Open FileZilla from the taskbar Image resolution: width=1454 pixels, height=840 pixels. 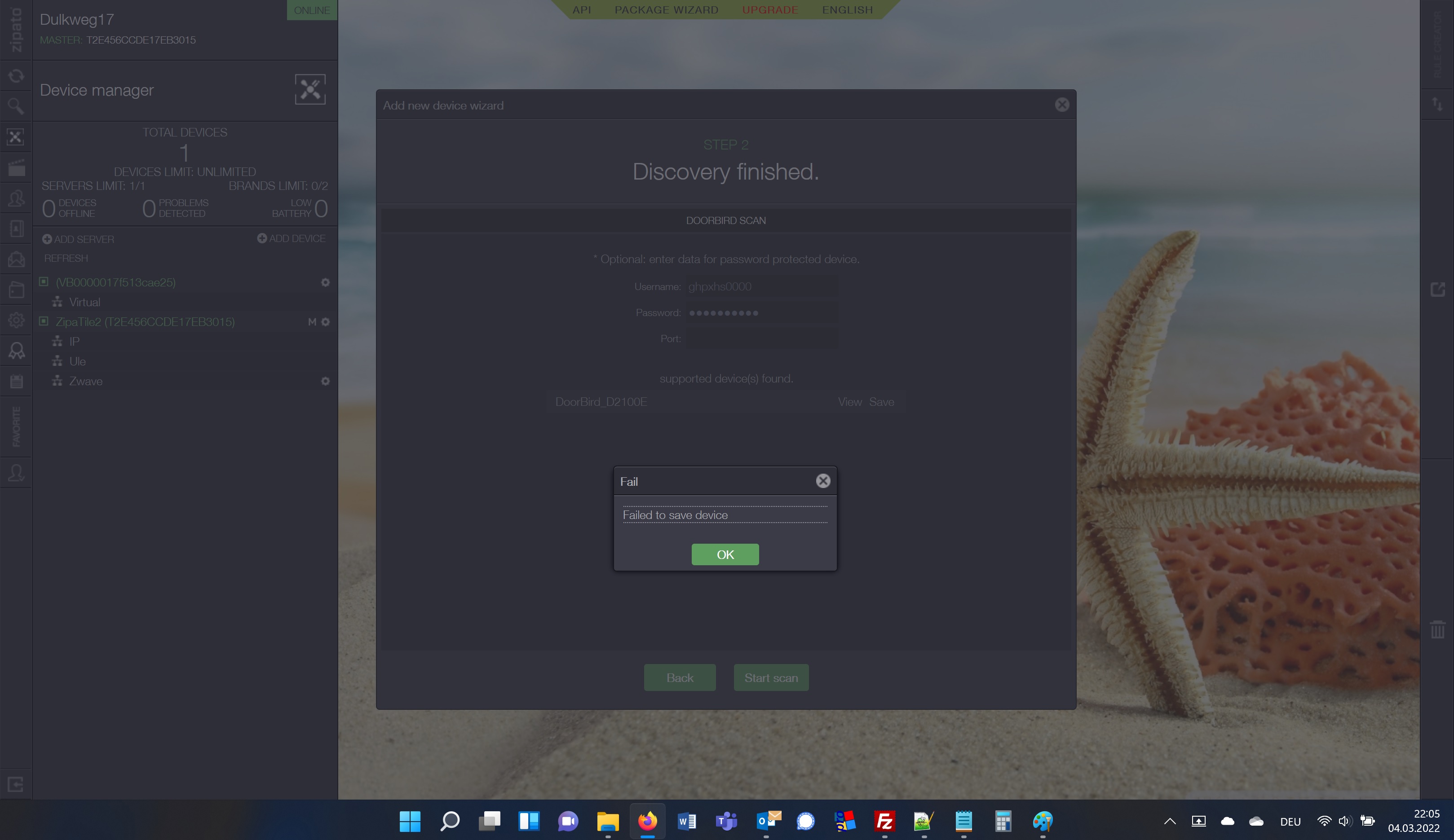884,821
